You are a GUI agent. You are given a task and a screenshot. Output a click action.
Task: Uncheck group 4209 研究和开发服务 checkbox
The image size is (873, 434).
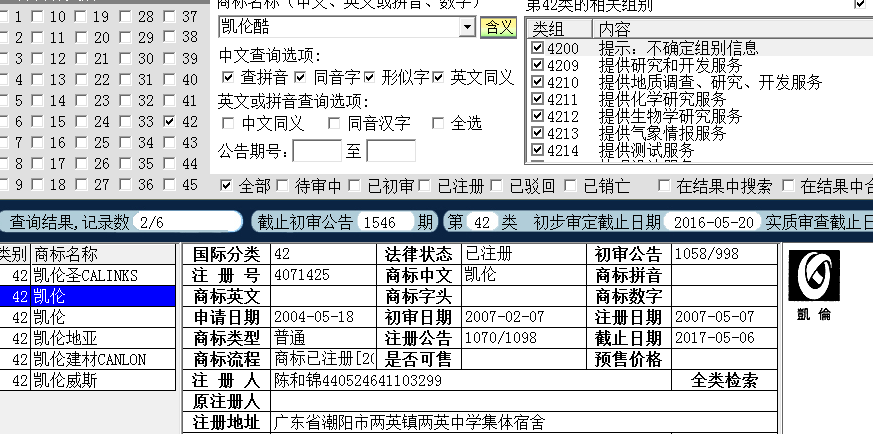[537, 65]
